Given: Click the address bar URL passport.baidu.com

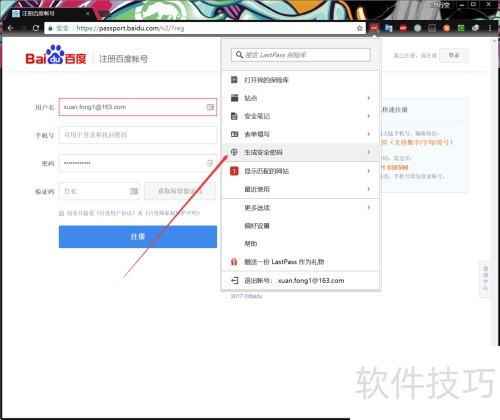Looking at the screenshot, I should pos(130,28).
